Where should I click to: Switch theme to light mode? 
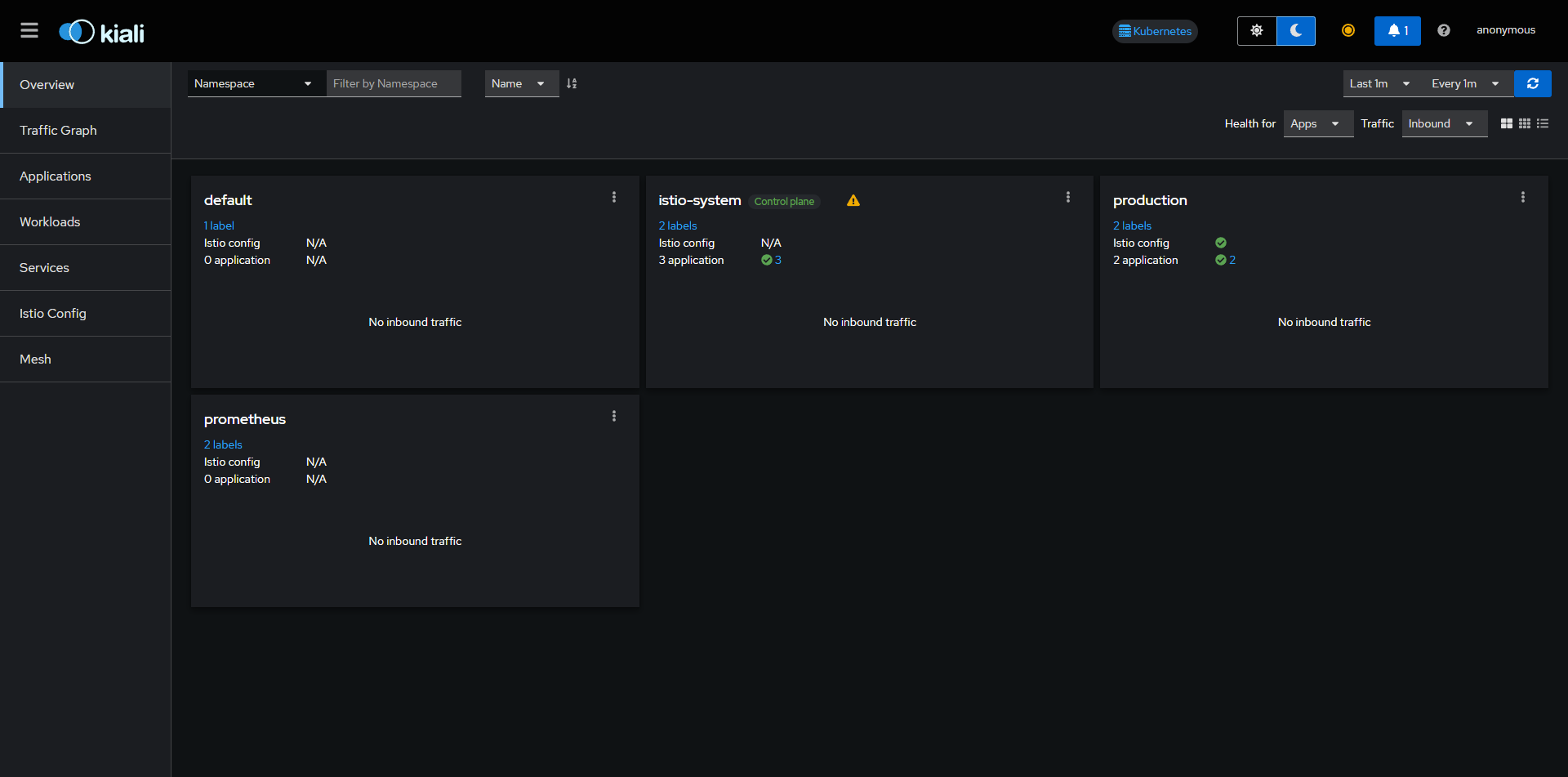tap(1256, 30)
